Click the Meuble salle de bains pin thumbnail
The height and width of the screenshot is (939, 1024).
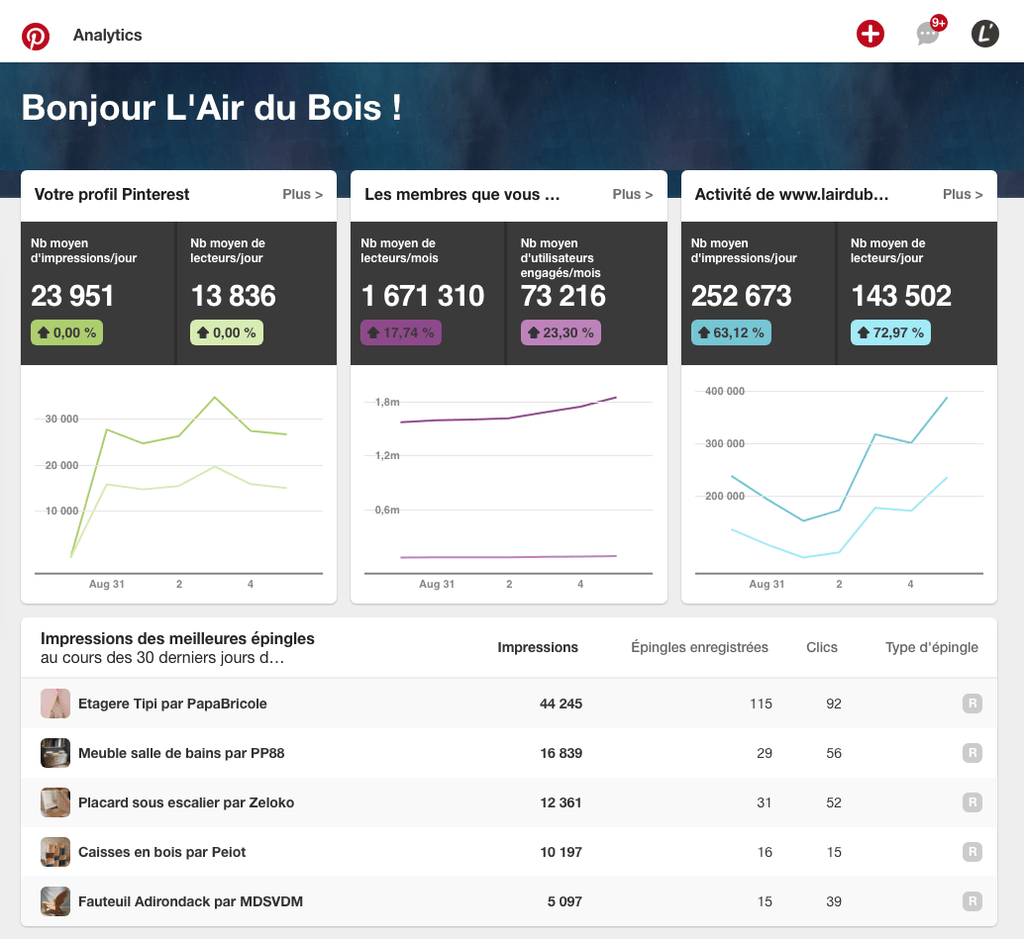56,753
